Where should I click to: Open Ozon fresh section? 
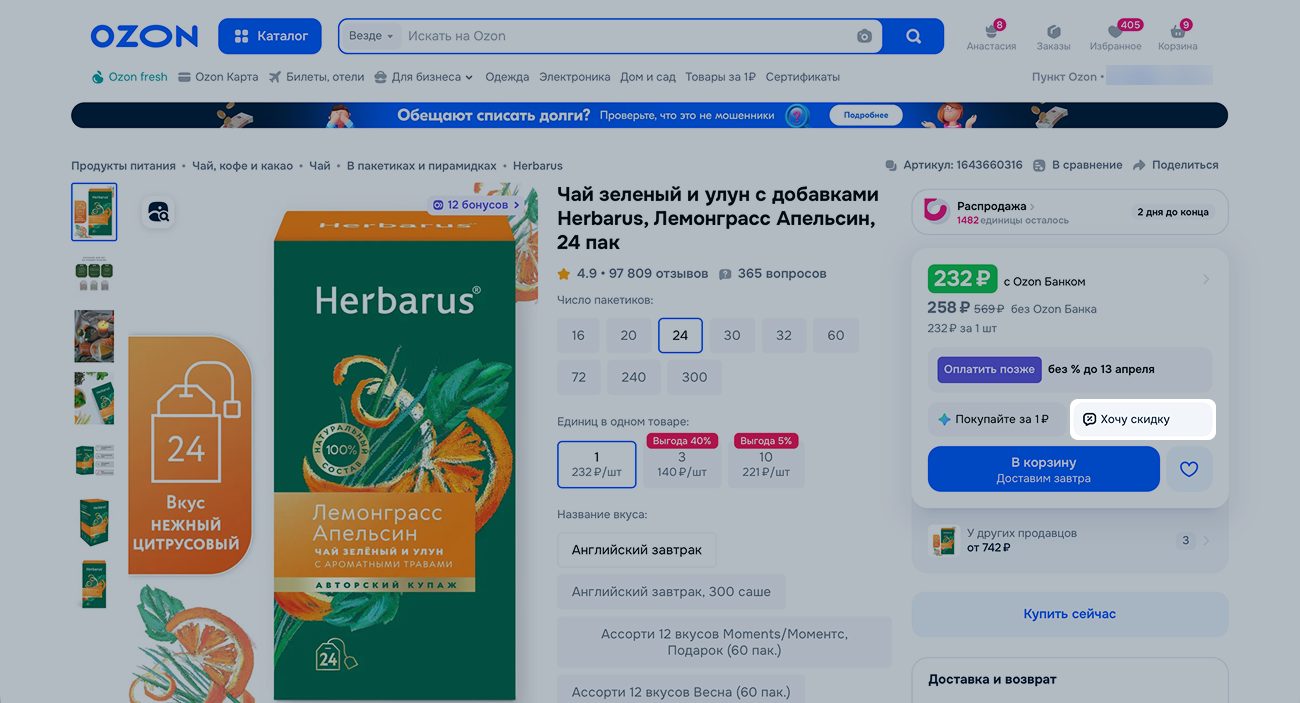click(x=129, y=77)
